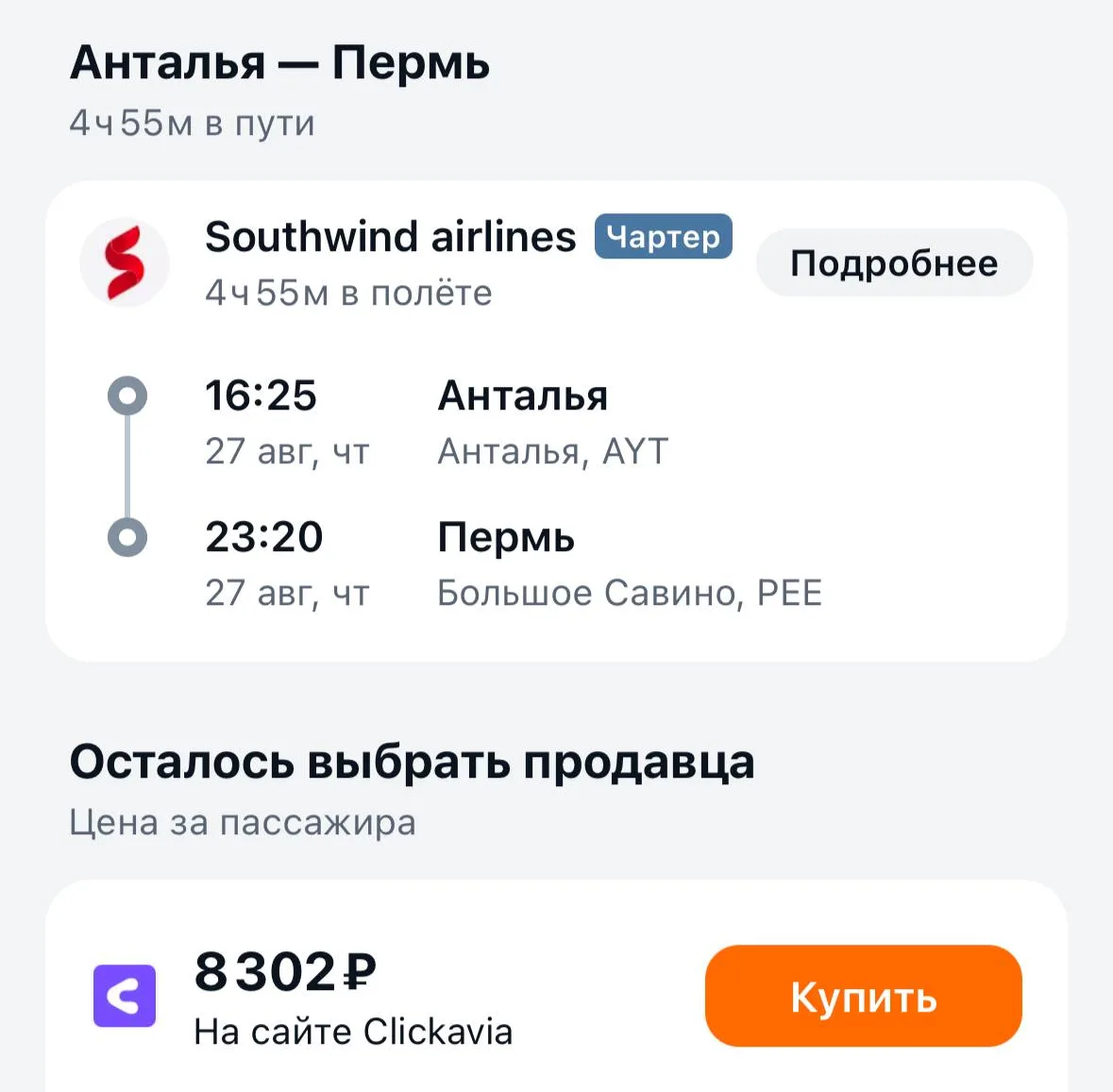Image resolution: width=1113 pixels, height=1092 pixels.
Task: Click the Southwind airlines red logo
Action: (x=125, y=262)
